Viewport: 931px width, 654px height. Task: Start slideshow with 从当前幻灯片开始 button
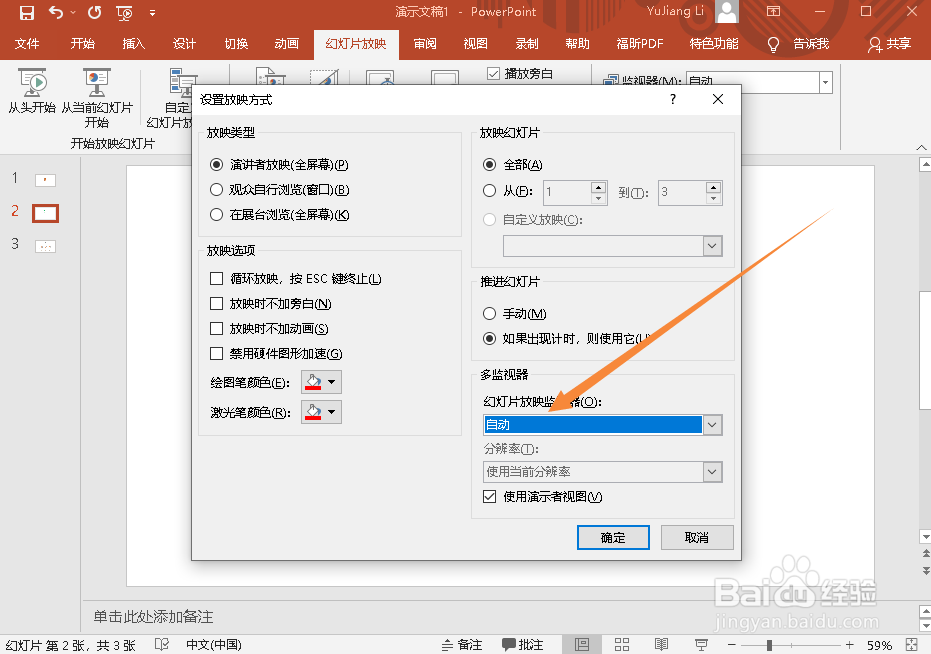[97, 98]
